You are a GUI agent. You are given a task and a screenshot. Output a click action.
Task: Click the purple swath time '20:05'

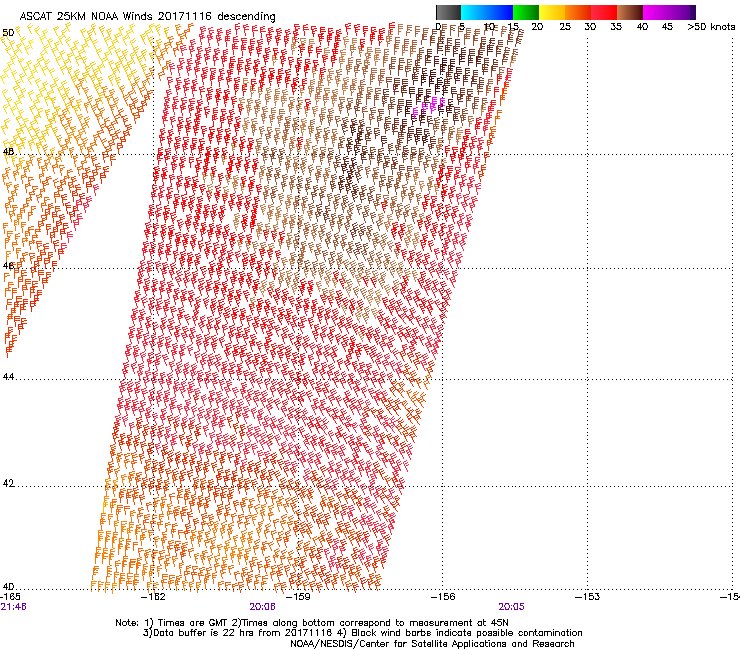[512, 607]
